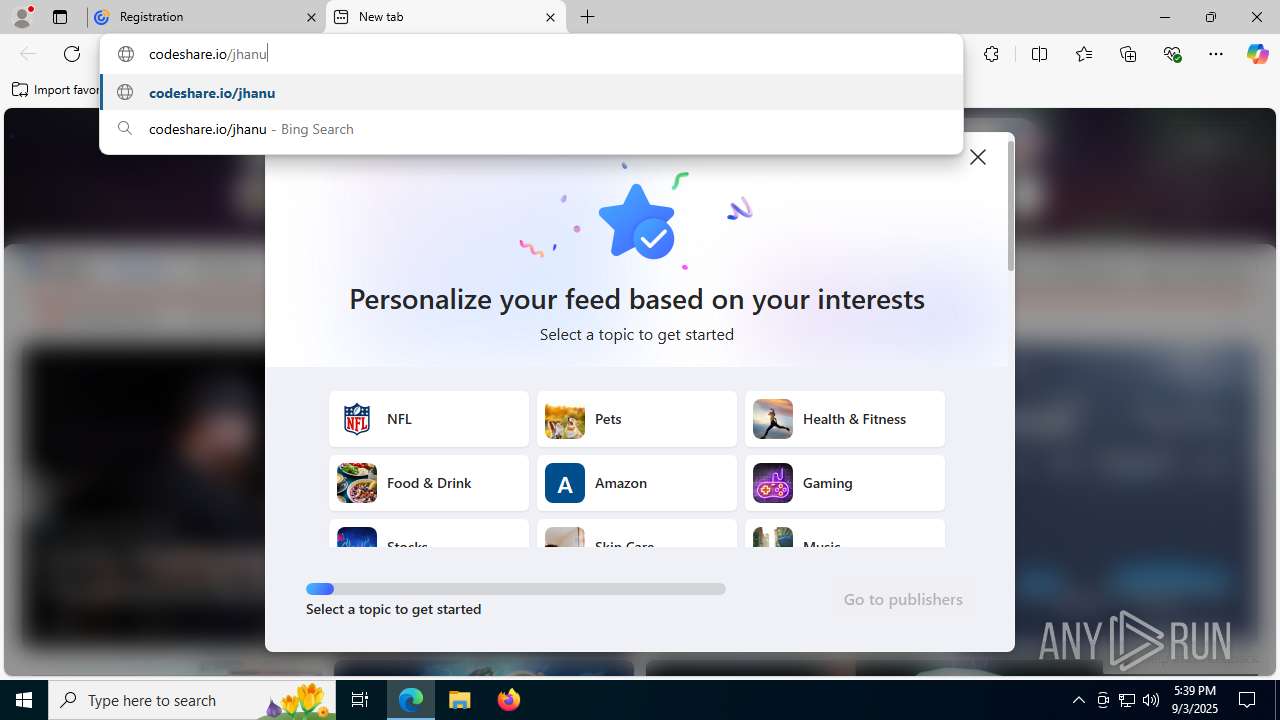
Task: Select the Health & Fitness topic
Action: pos(845,419)
